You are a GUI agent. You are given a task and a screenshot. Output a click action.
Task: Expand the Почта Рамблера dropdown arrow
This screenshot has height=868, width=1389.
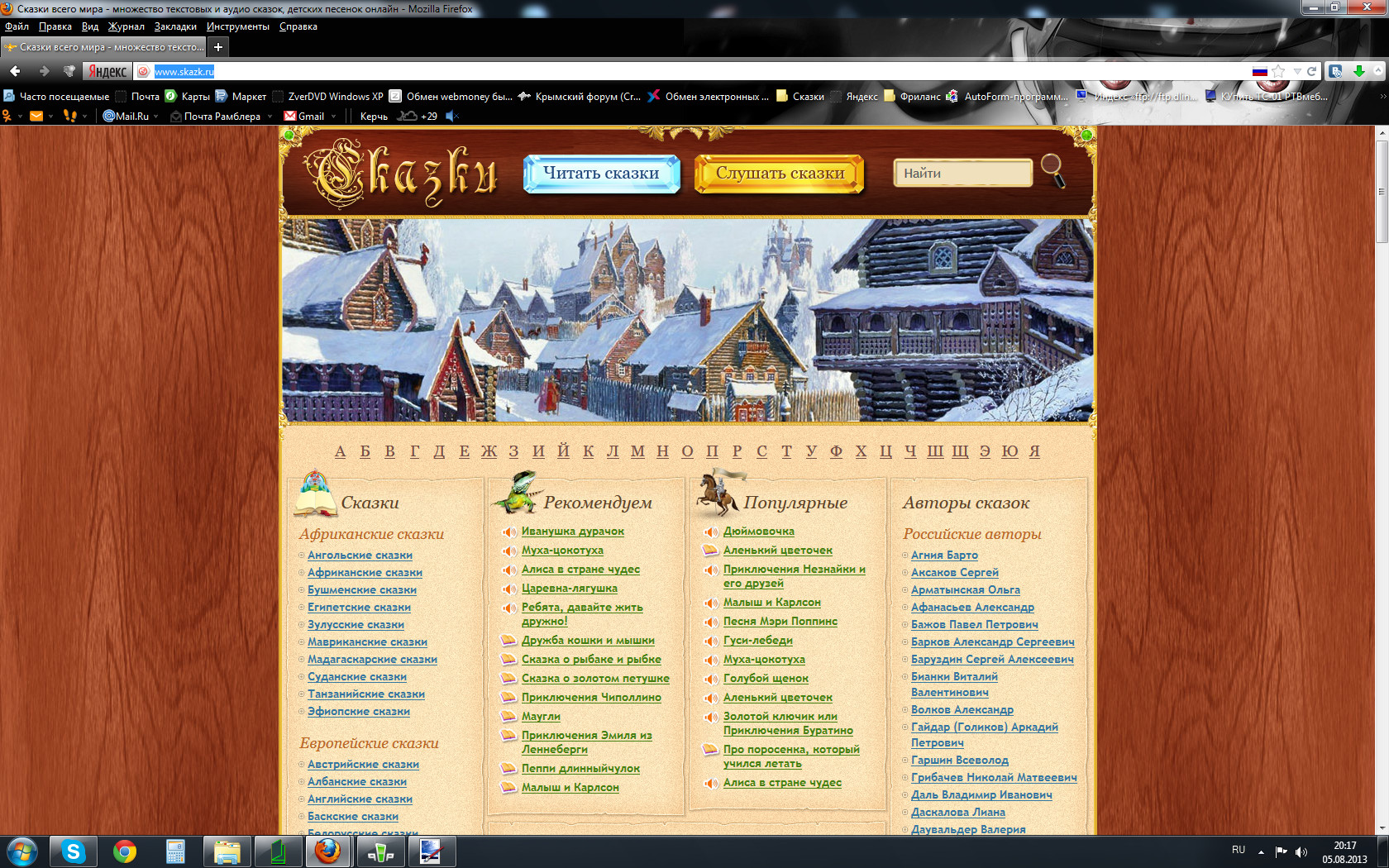click(x=270, y=117)
